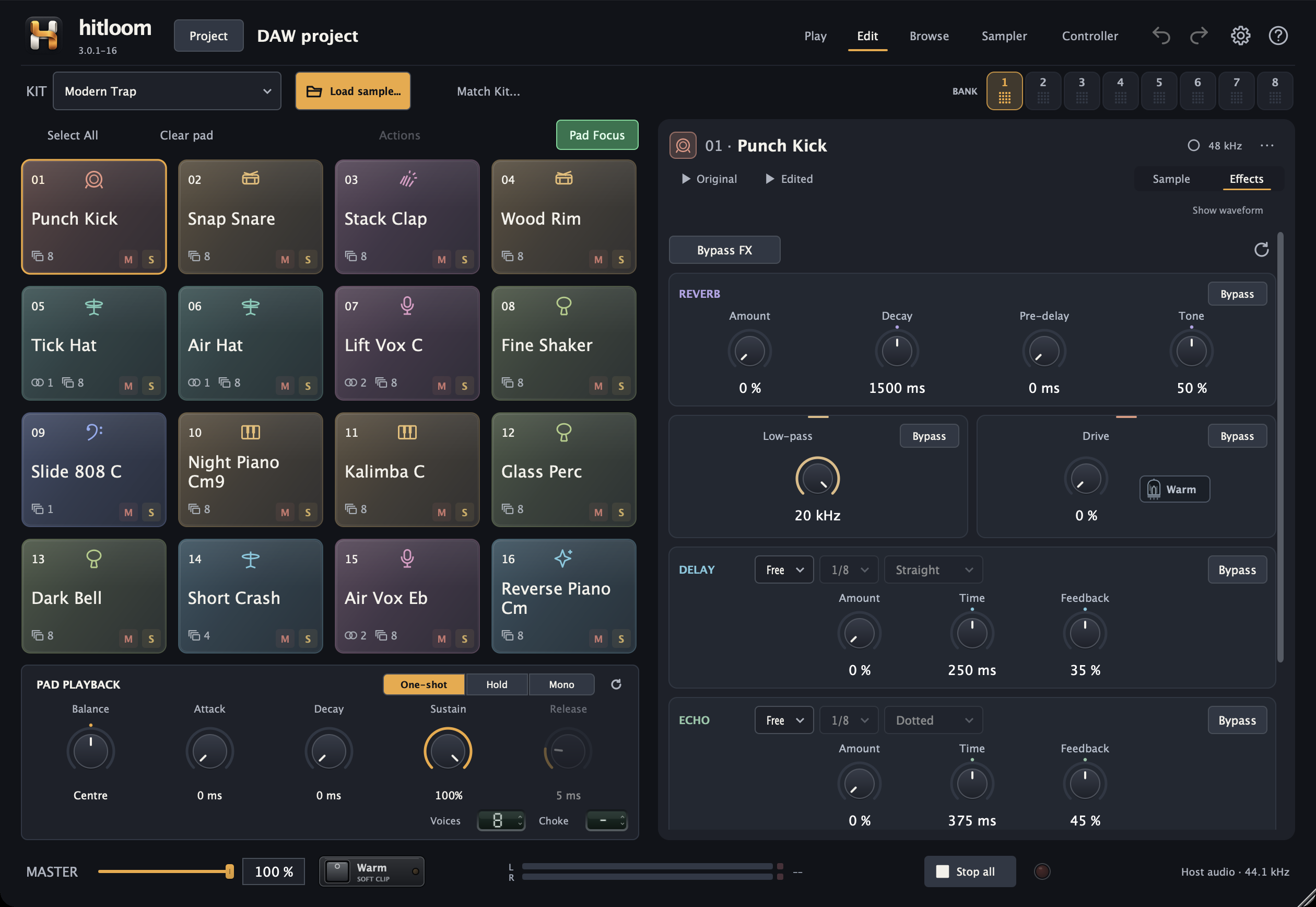Open the Choke group selector
The width and height of the screenshot is (1316, 907).
(606, 821)
